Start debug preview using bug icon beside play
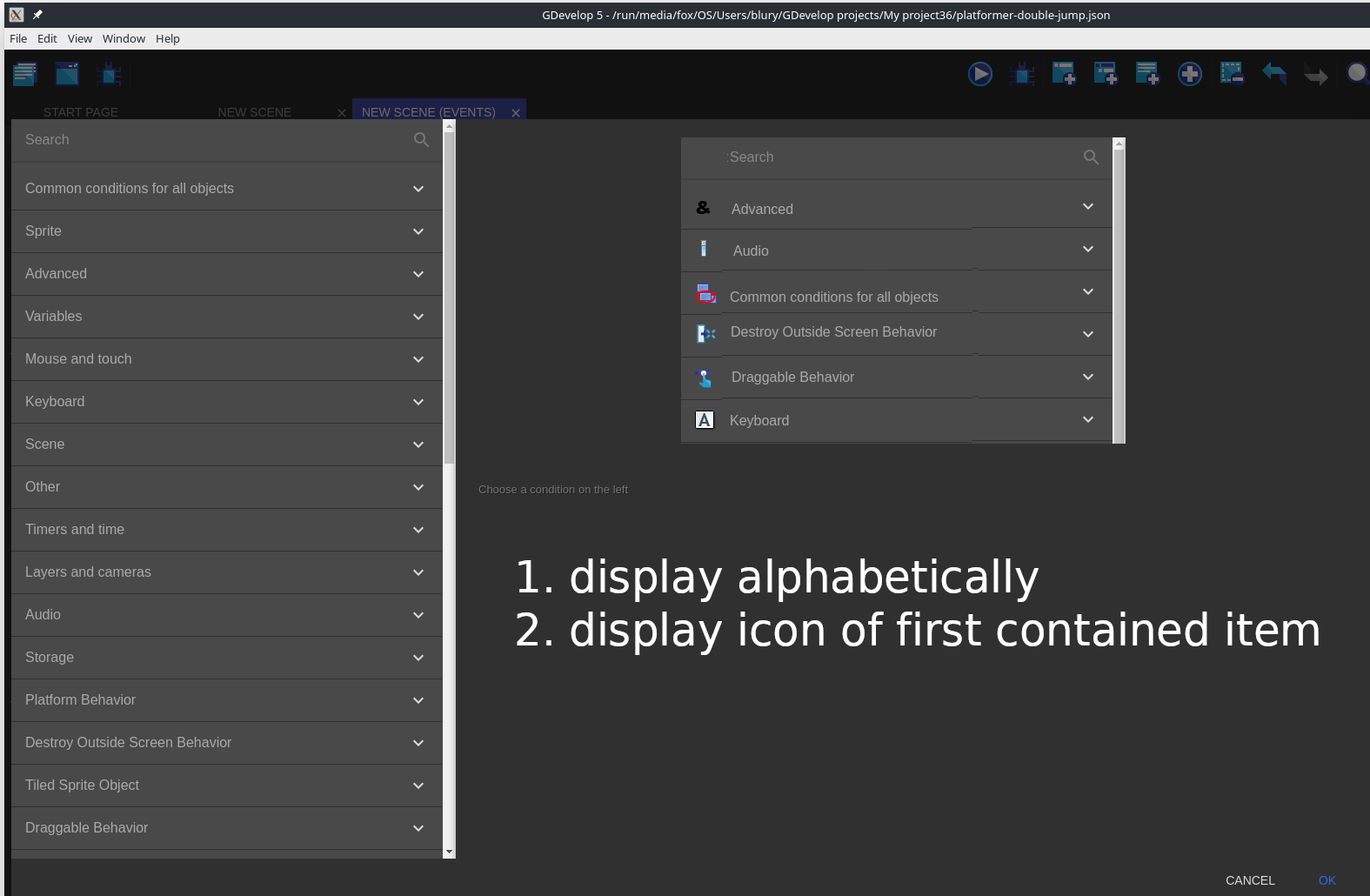This screenshot has height=896, width=1370. click(x=1022, y=75)
